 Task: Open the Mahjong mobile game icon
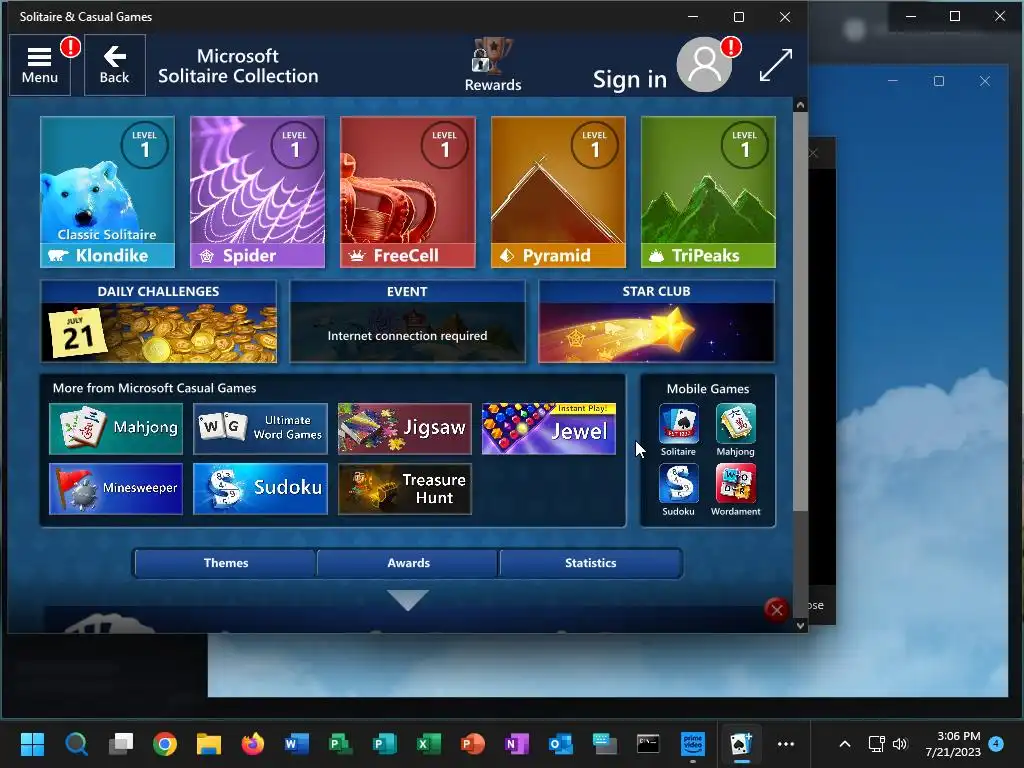click(735, 430)
